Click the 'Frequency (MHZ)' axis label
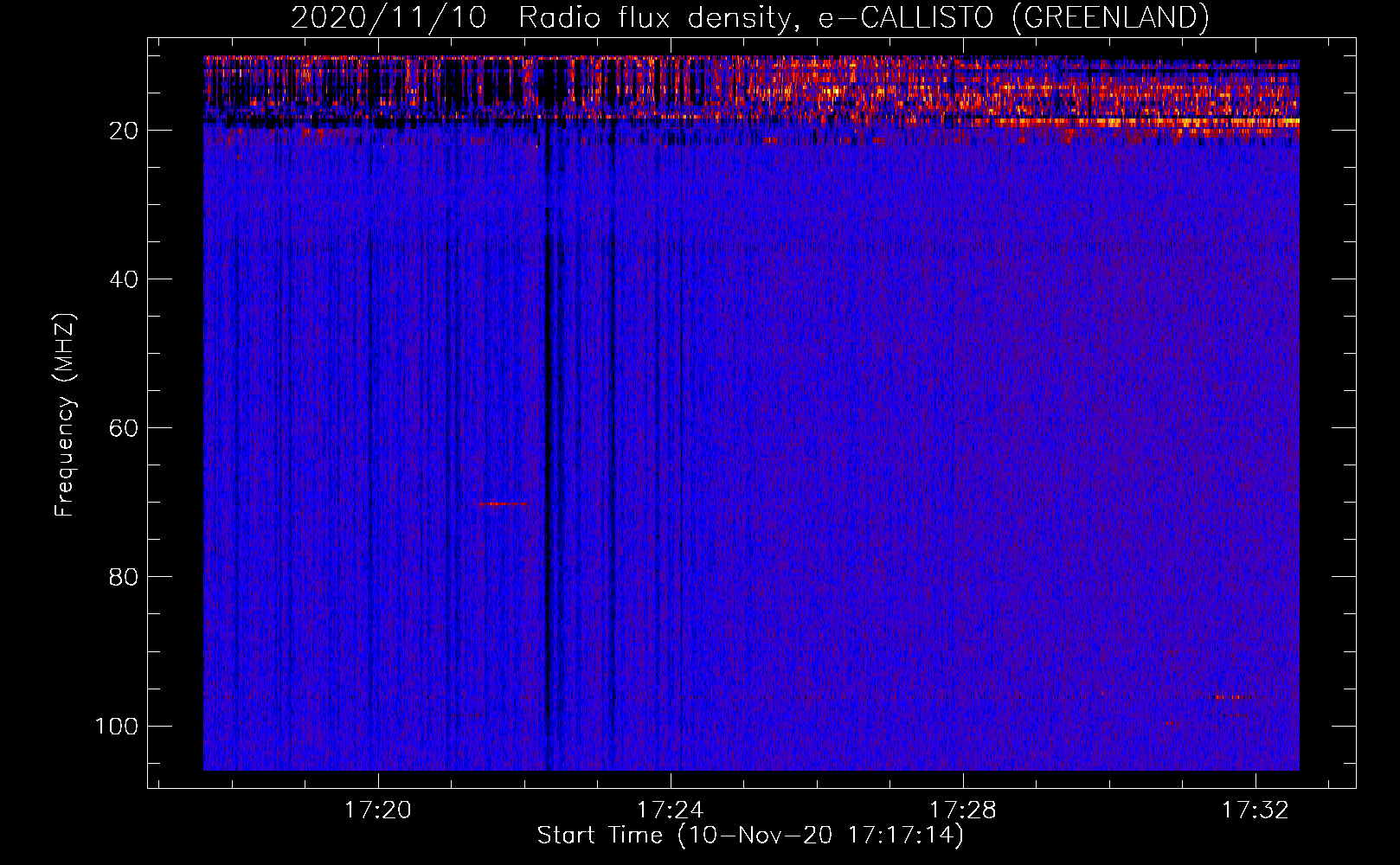This screenshot has height=865, width=1400. pos(65,415)
